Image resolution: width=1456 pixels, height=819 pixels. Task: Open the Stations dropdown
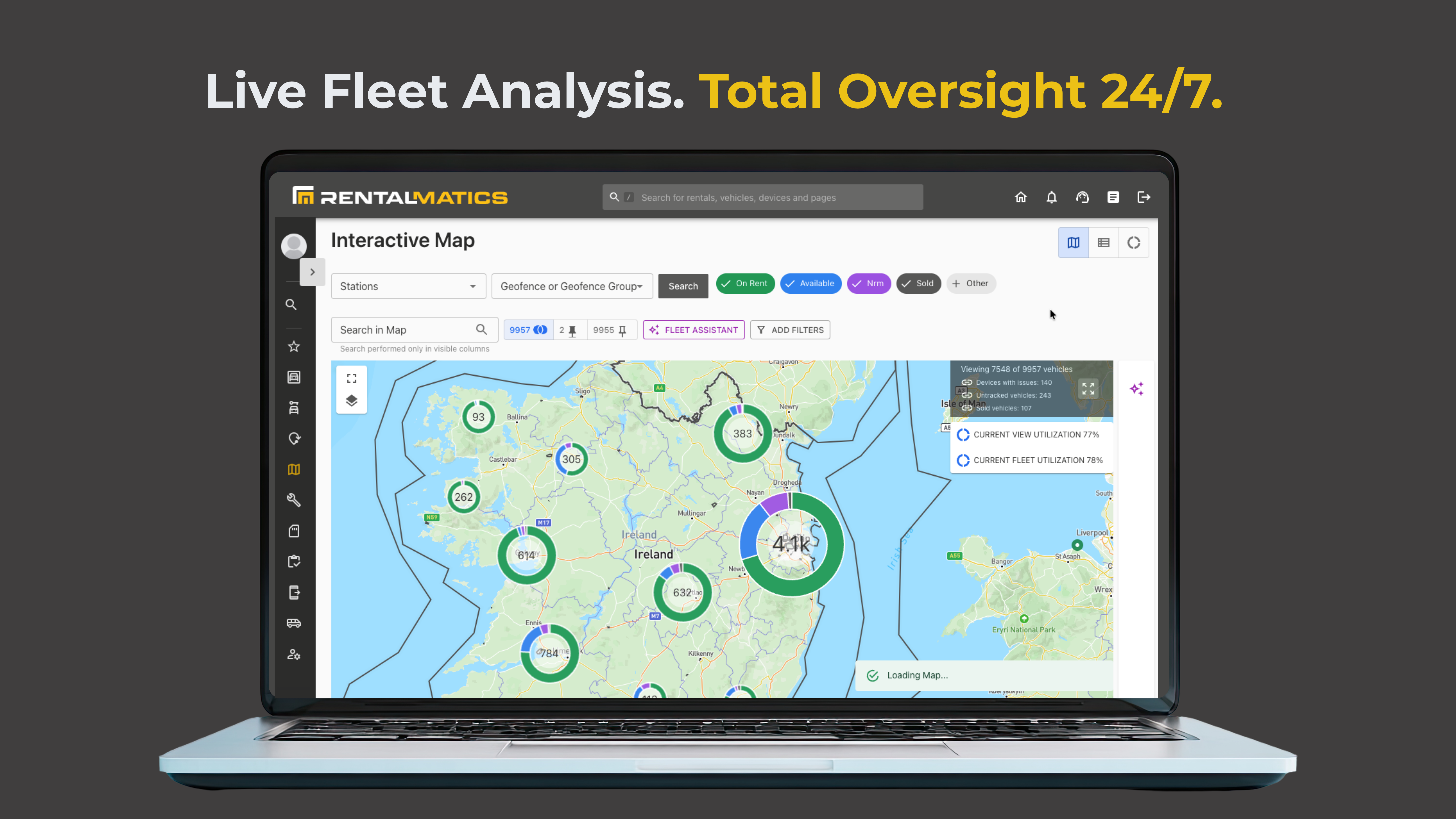409,286
